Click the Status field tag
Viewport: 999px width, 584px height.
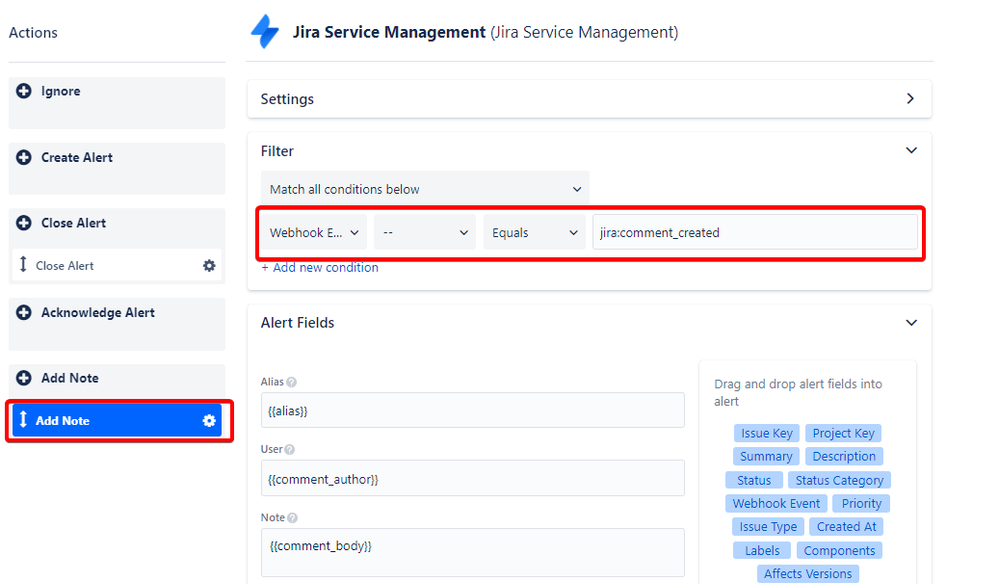754,480
